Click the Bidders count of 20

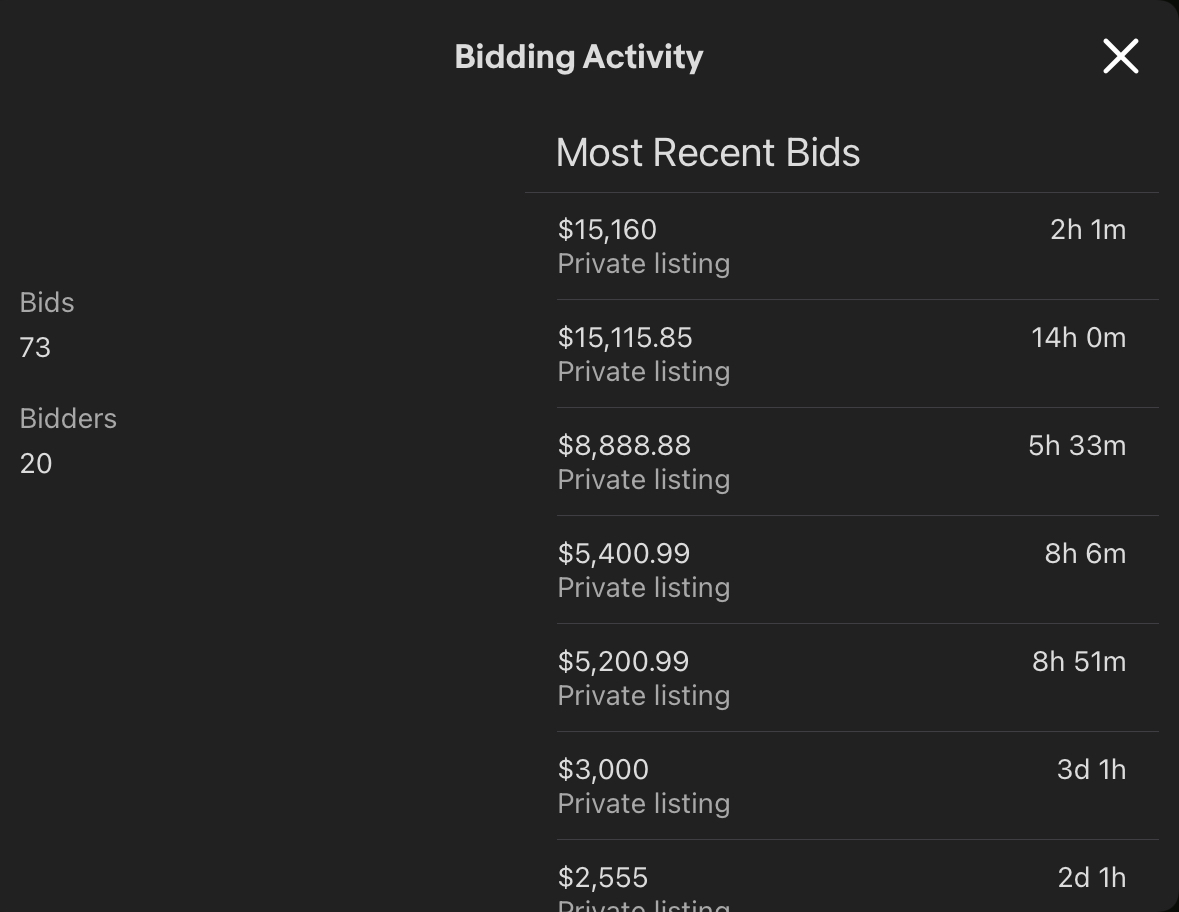[x=36, y=464]
